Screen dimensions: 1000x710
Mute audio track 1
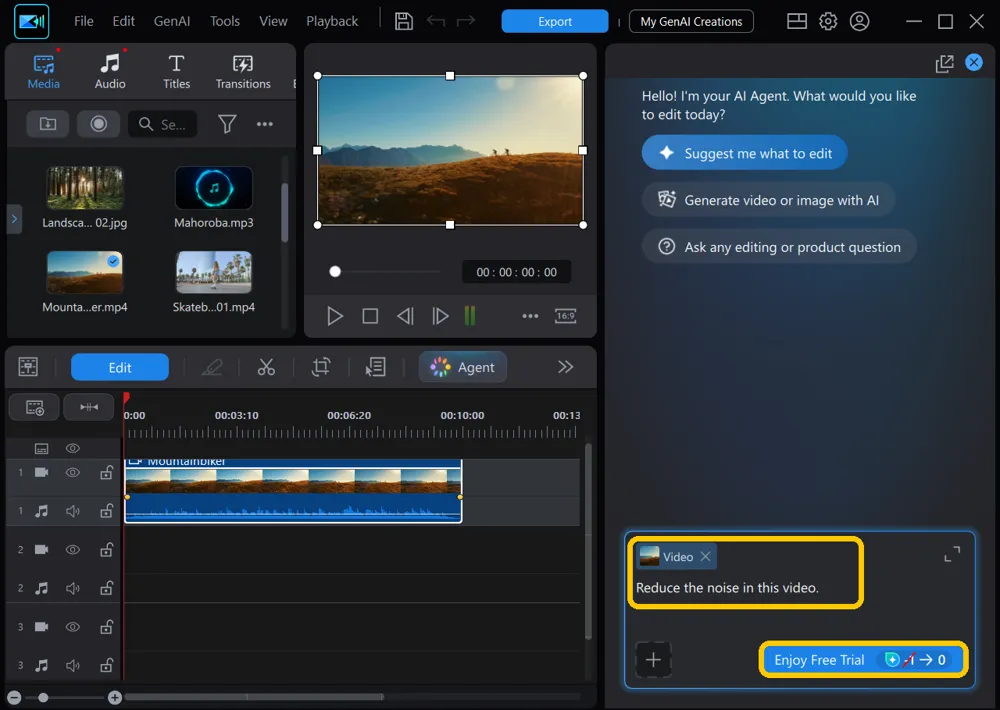click(73, 511)
